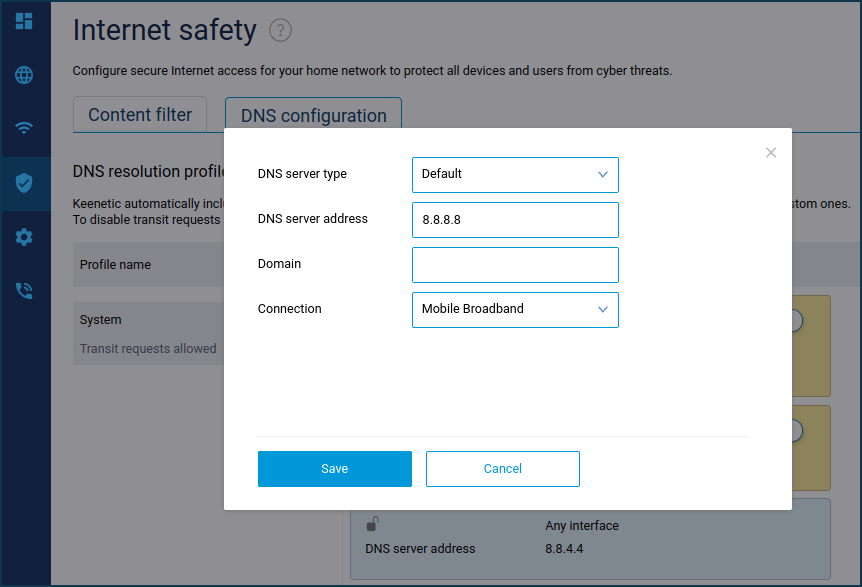Click the unlocked padlock icon near 8.8.4.4

pos(372,524)
